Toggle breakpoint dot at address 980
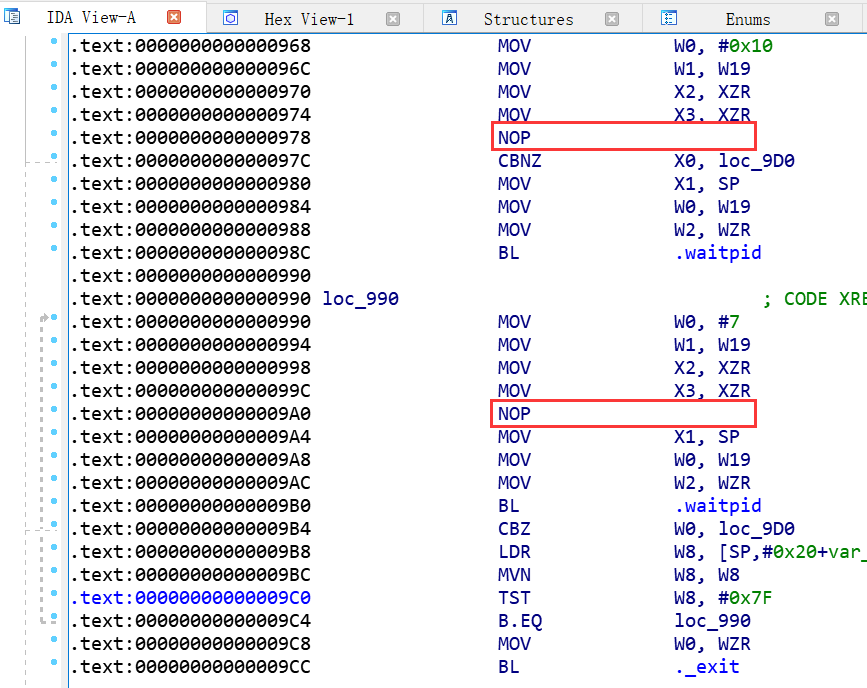The height and width of the screenshot is (688, 867). tap(54, 179)
